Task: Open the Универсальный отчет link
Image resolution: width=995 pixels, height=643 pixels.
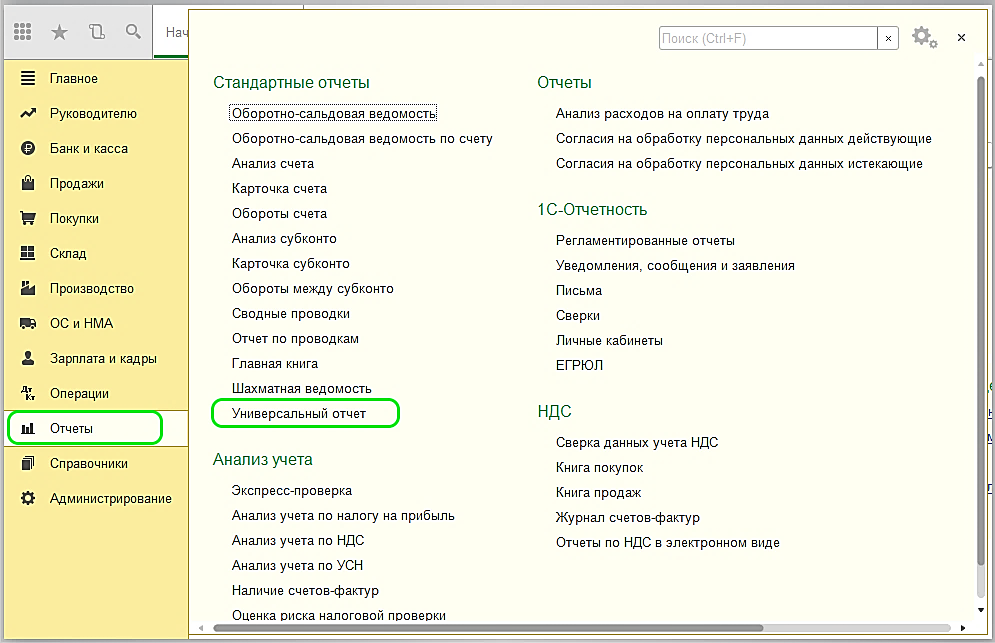Action: [299, 413]
